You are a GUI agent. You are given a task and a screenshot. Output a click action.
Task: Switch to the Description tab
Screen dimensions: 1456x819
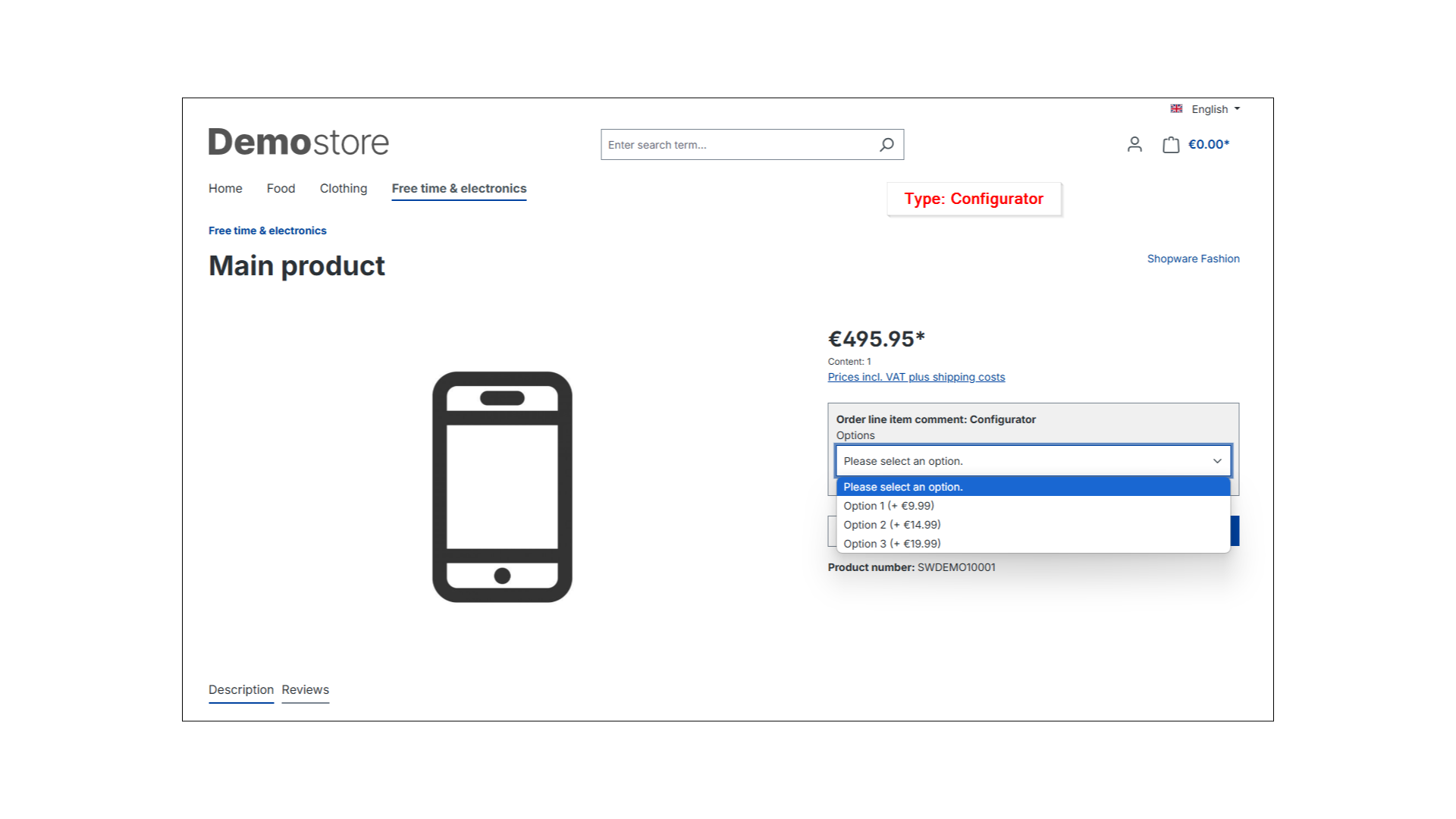point(241,689)
